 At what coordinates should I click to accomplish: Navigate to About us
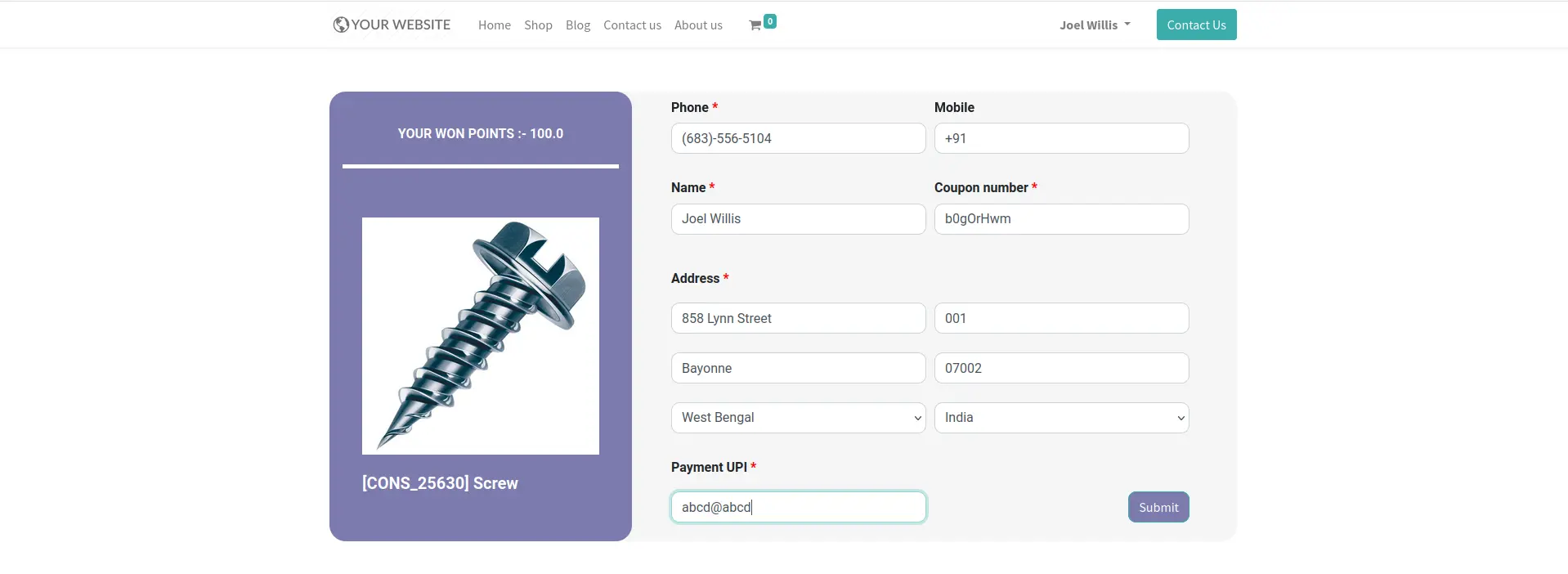coord(698,25)
